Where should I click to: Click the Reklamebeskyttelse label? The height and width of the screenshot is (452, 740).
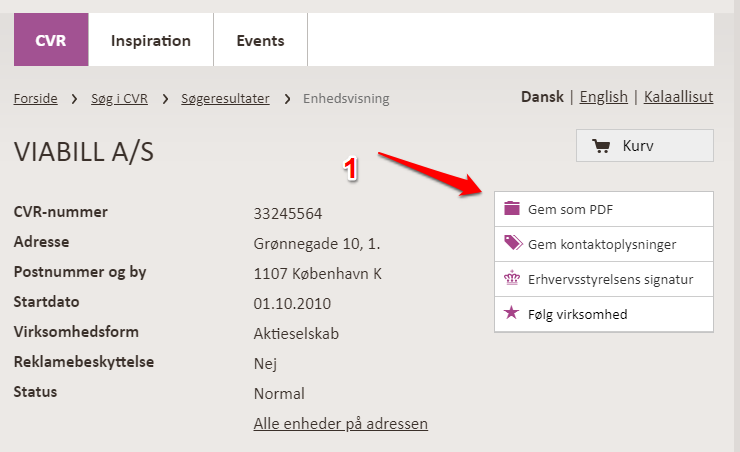click(84, 362)
